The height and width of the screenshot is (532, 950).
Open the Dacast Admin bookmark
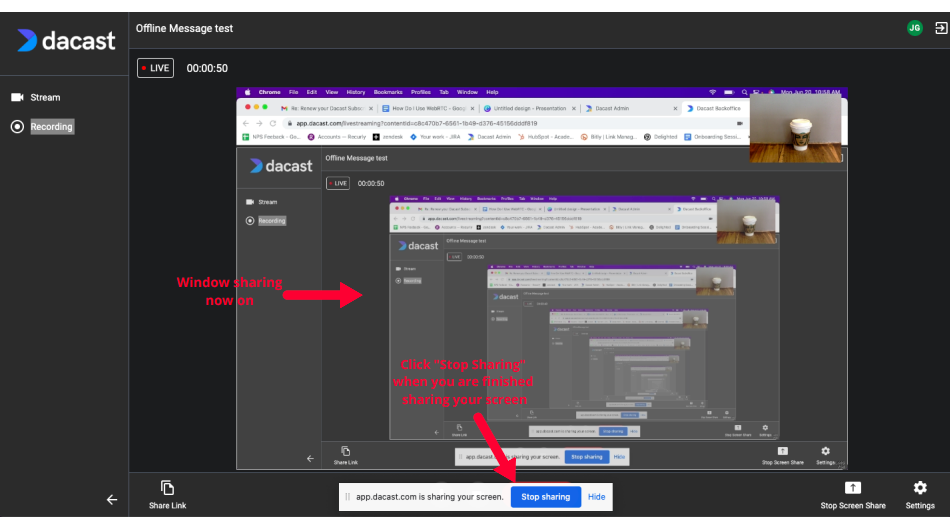point(489,137)
